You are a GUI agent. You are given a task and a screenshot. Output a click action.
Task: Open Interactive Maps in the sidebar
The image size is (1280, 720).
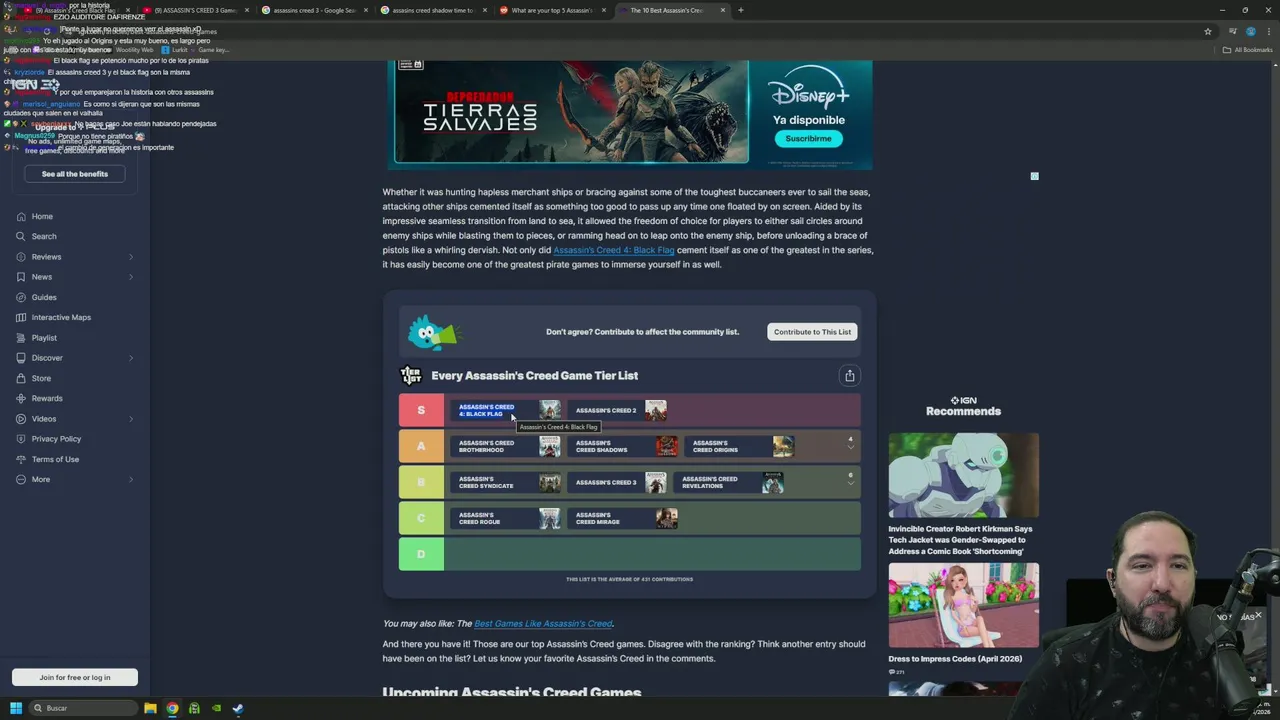click(61, 317)
